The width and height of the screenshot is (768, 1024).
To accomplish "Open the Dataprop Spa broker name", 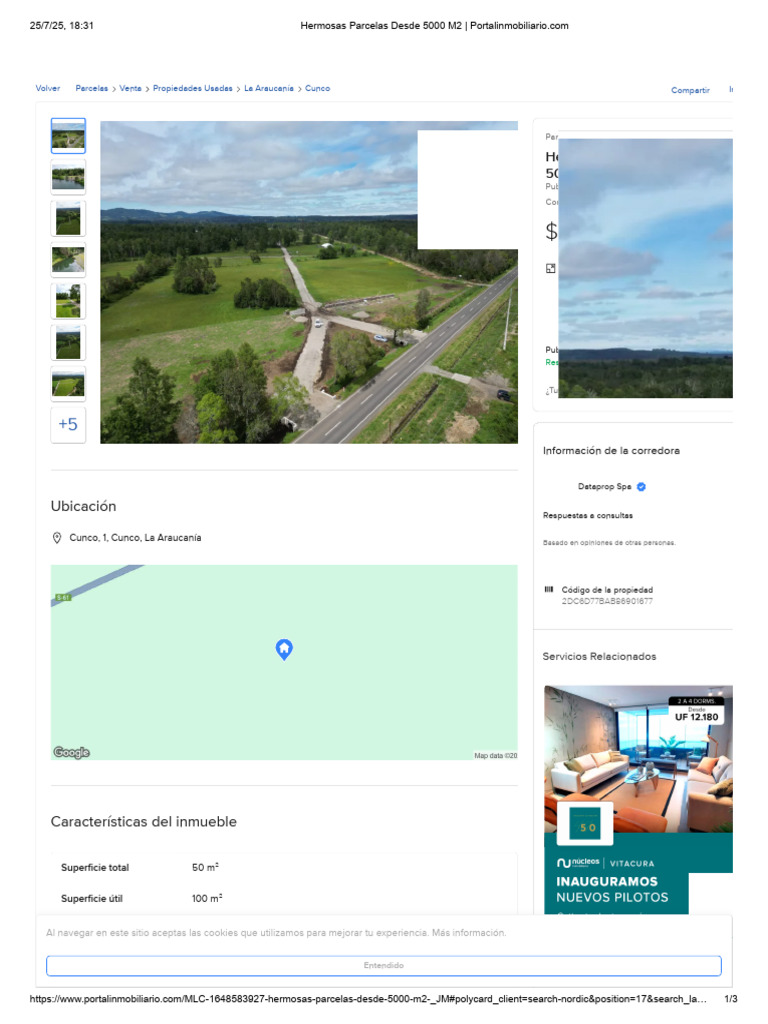I will tap(605, 487).
